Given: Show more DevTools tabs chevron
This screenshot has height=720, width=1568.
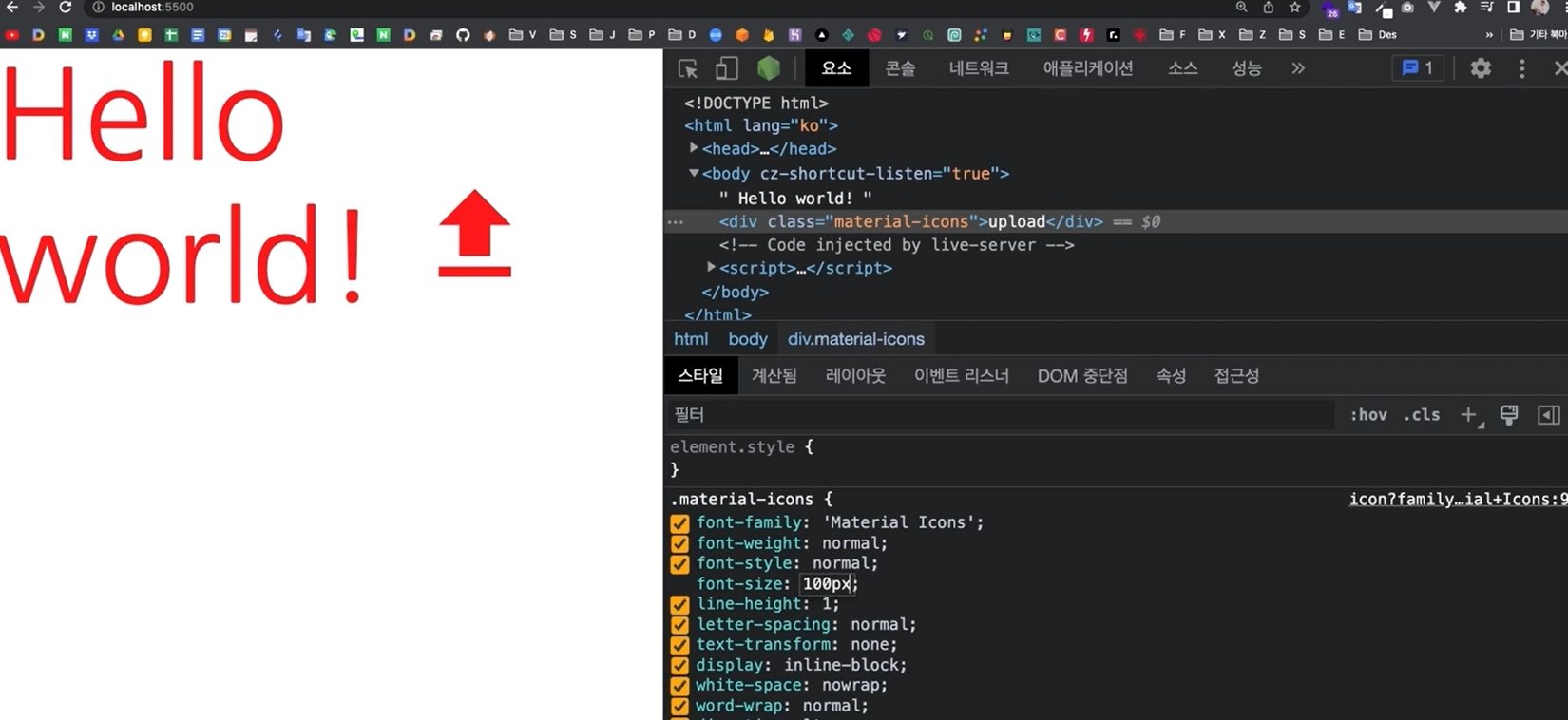Looking at the screenshot, I should (x=1298, y=68).
